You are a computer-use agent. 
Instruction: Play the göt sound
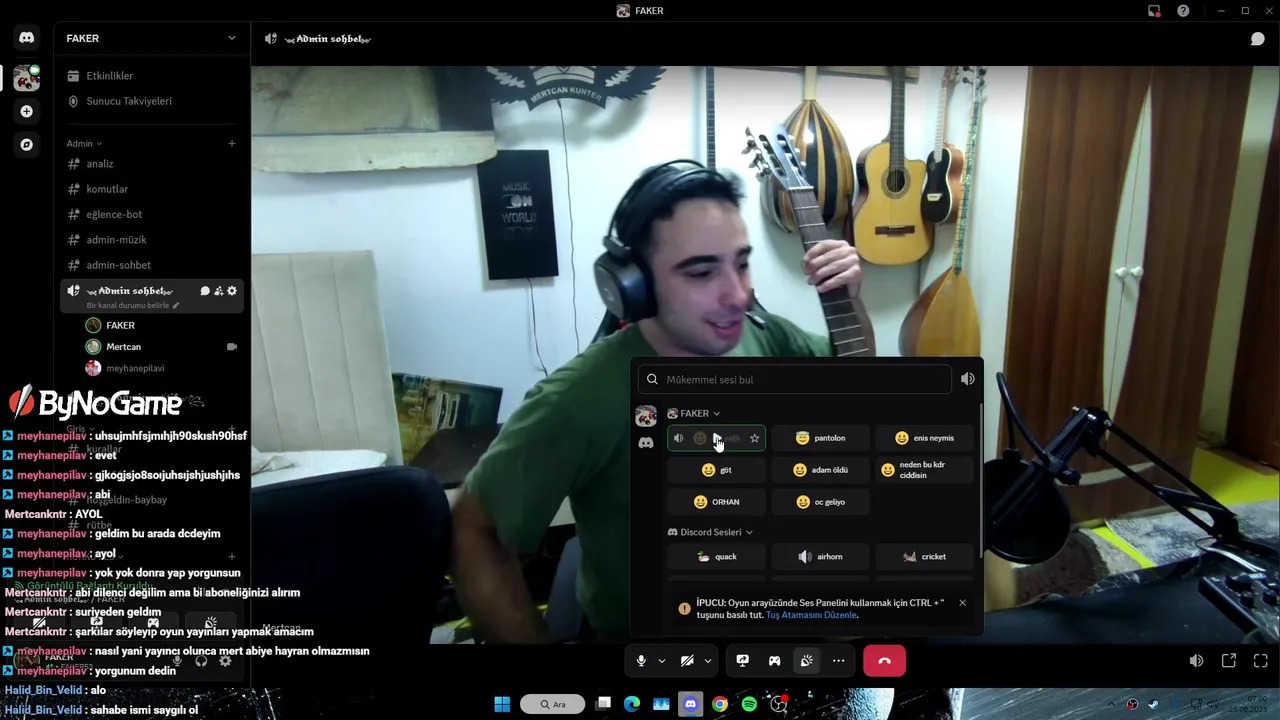716,470
